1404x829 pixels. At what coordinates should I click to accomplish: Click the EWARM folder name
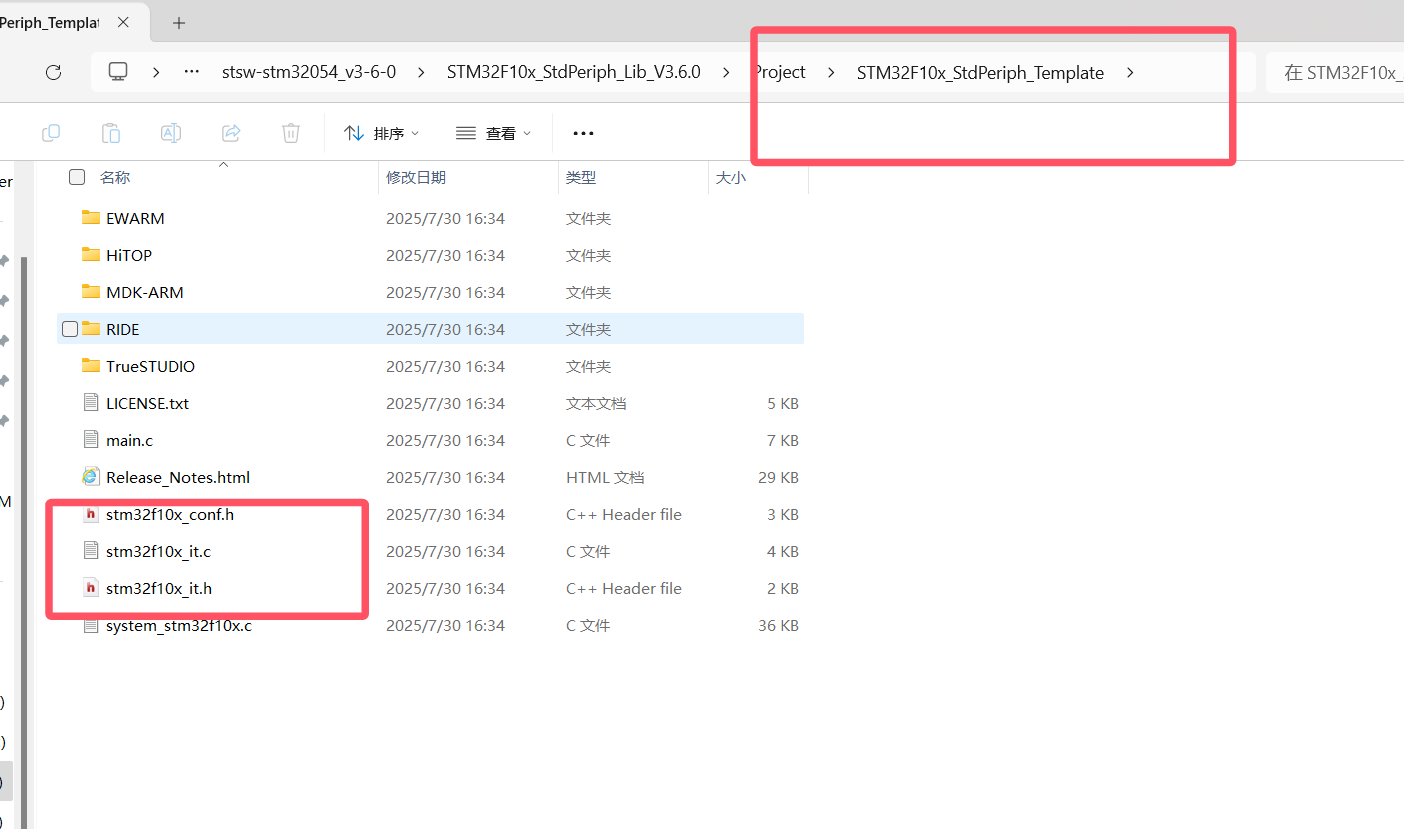point(135,218)
